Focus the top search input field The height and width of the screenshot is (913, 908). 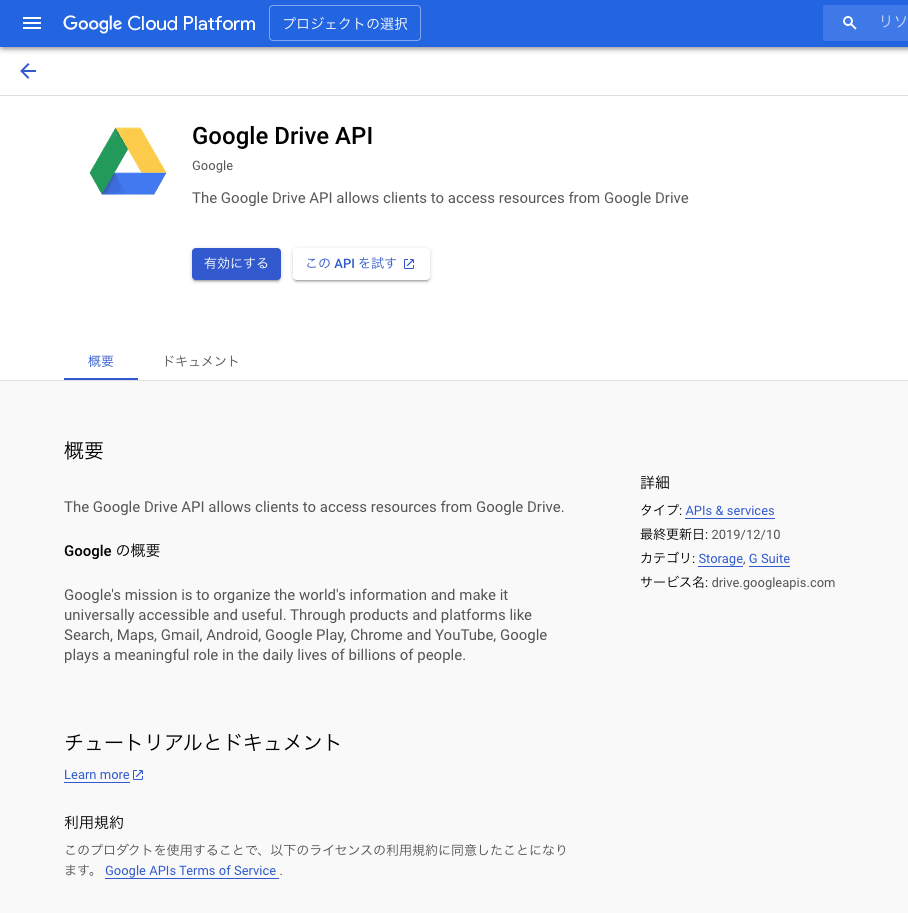click(x=890, y=23)
